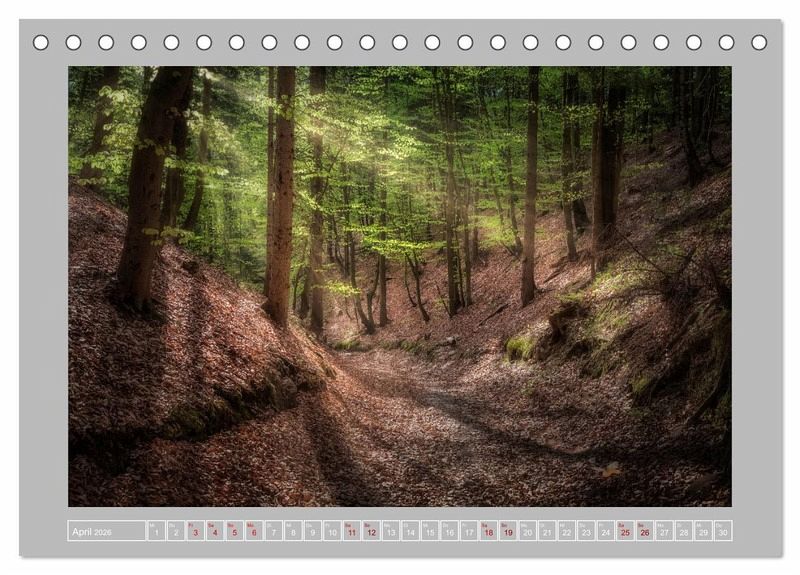The width and height of the screenshot is (800, 575).
Task: Select day 14 in the date strip
Action: click(411, 531)
